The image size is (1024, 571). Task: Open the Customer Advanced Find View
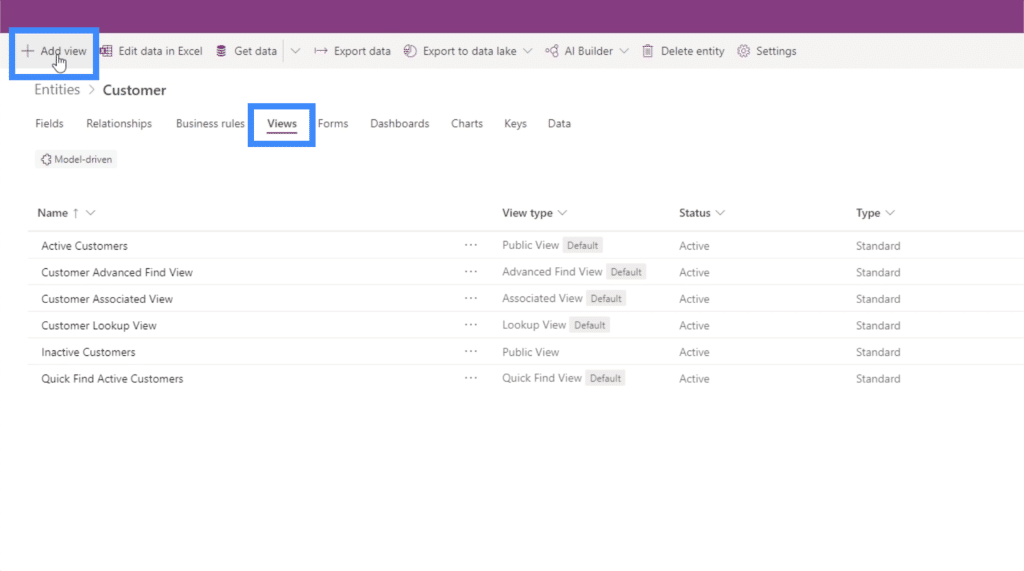point(117,272)
